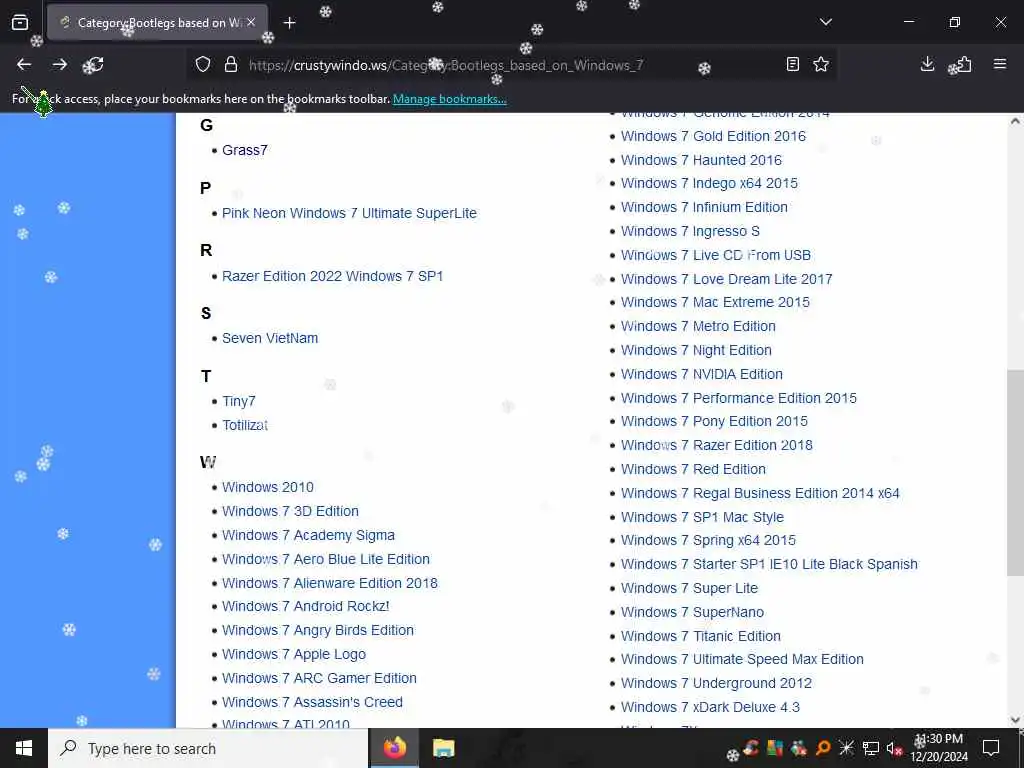The image size is (1024, 768).
Task: Open Windows 7 Haunted 2016 link
Action: [701, 160]
